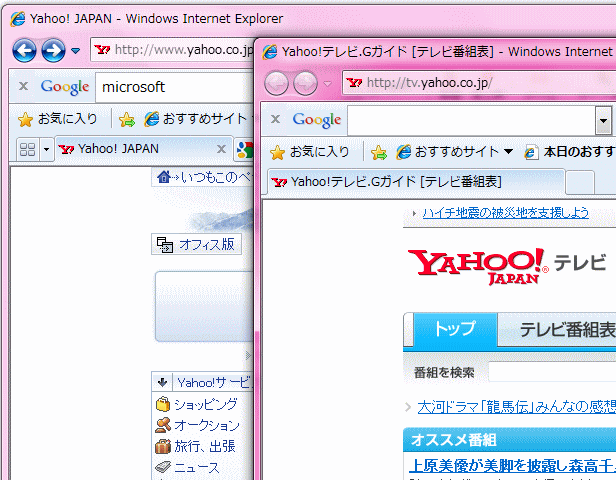Click the 番組を検索 search field
This screenshot has width=616, height=480.
[552, 372]
